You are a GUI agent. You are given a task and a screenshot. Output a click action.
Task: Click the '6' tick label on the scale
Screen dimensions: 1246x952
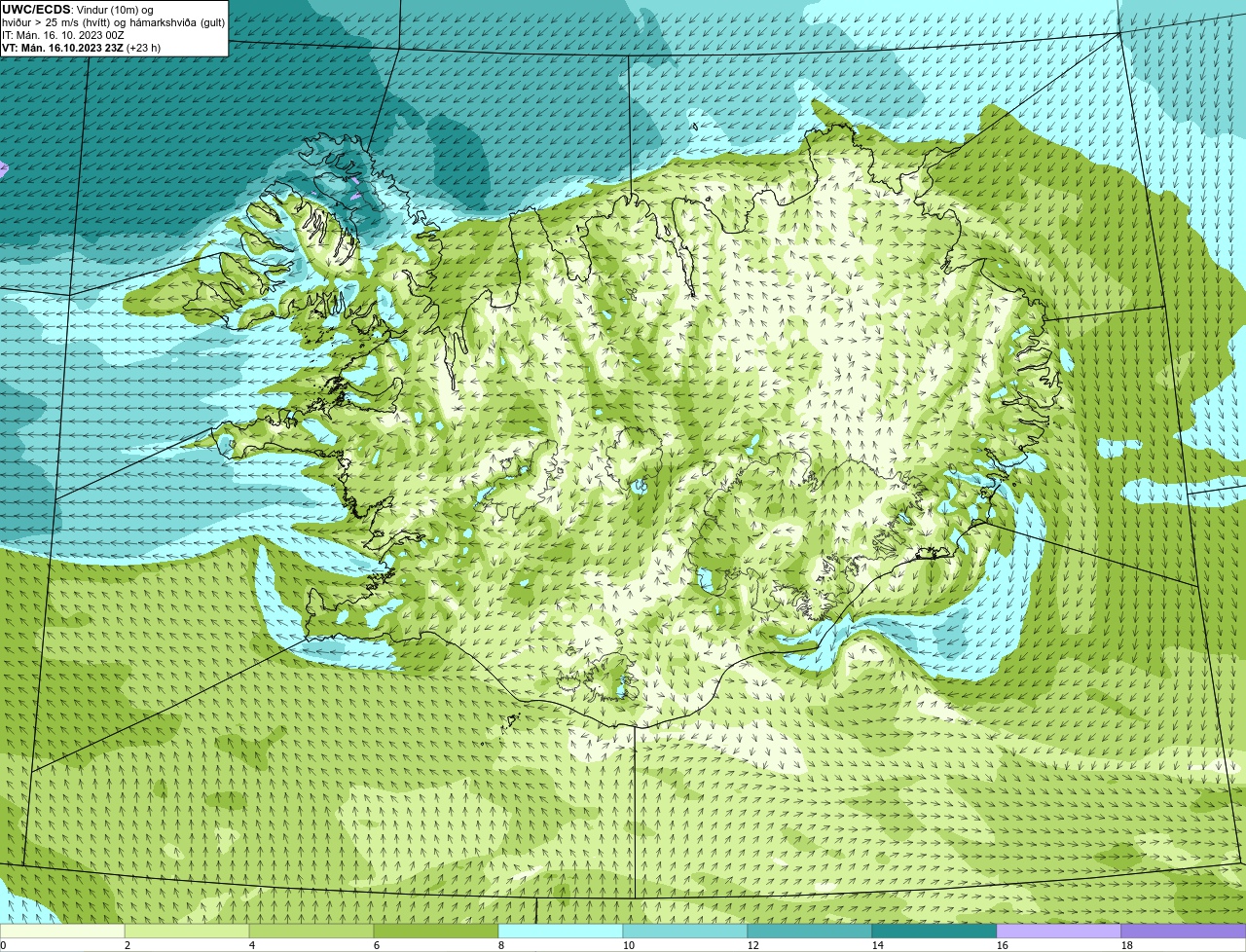(x=377, y=945)
